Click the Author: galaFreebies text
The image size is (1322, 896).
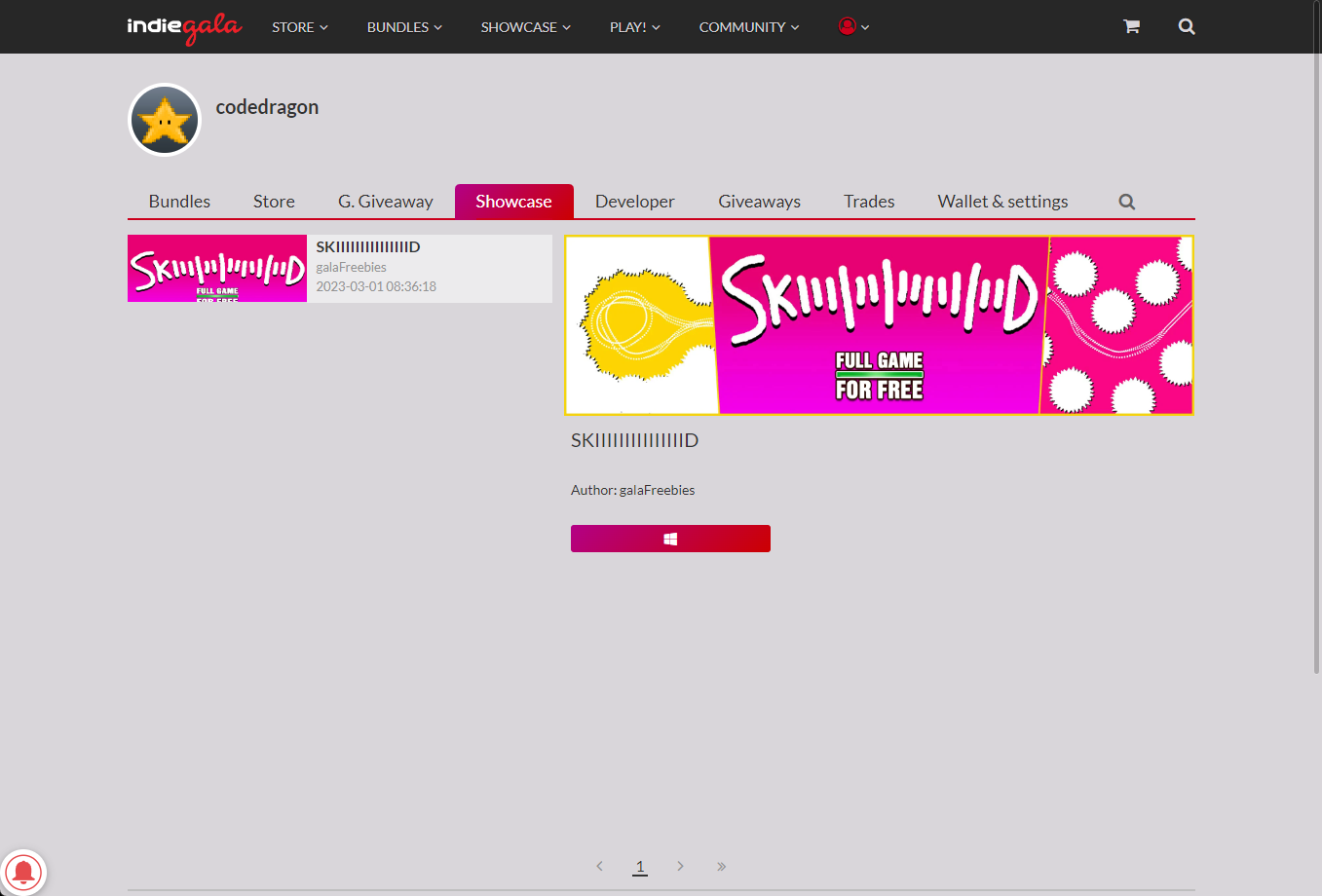[632, 490]
